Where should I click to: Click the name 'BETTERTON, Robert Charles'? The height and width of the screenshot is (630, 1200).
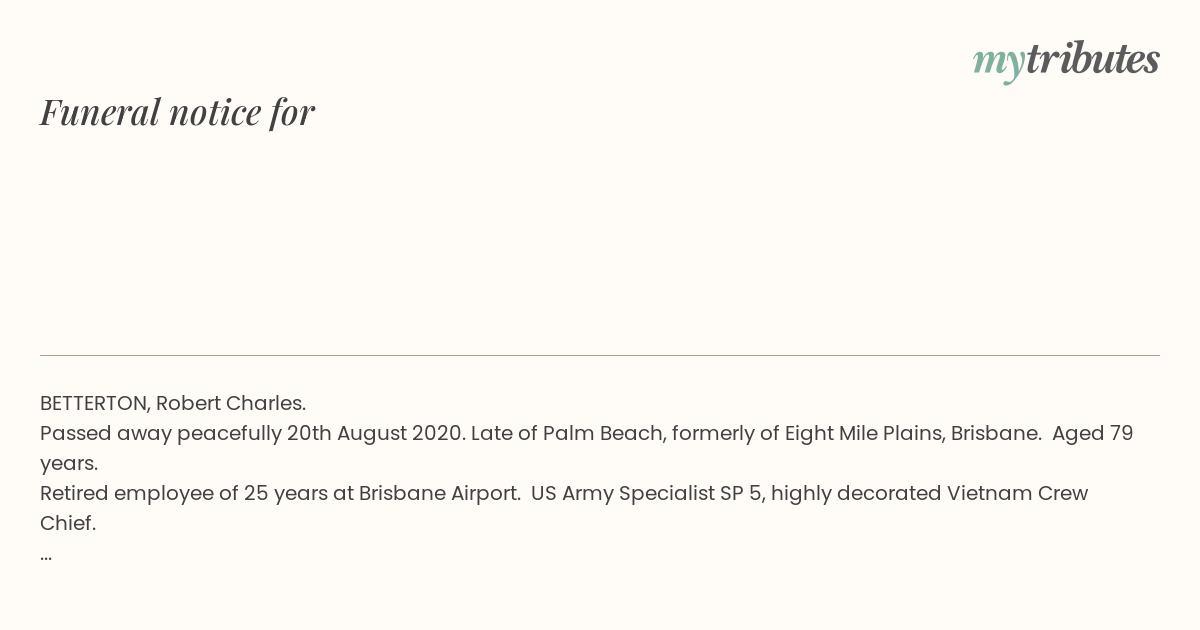point(172,403)
